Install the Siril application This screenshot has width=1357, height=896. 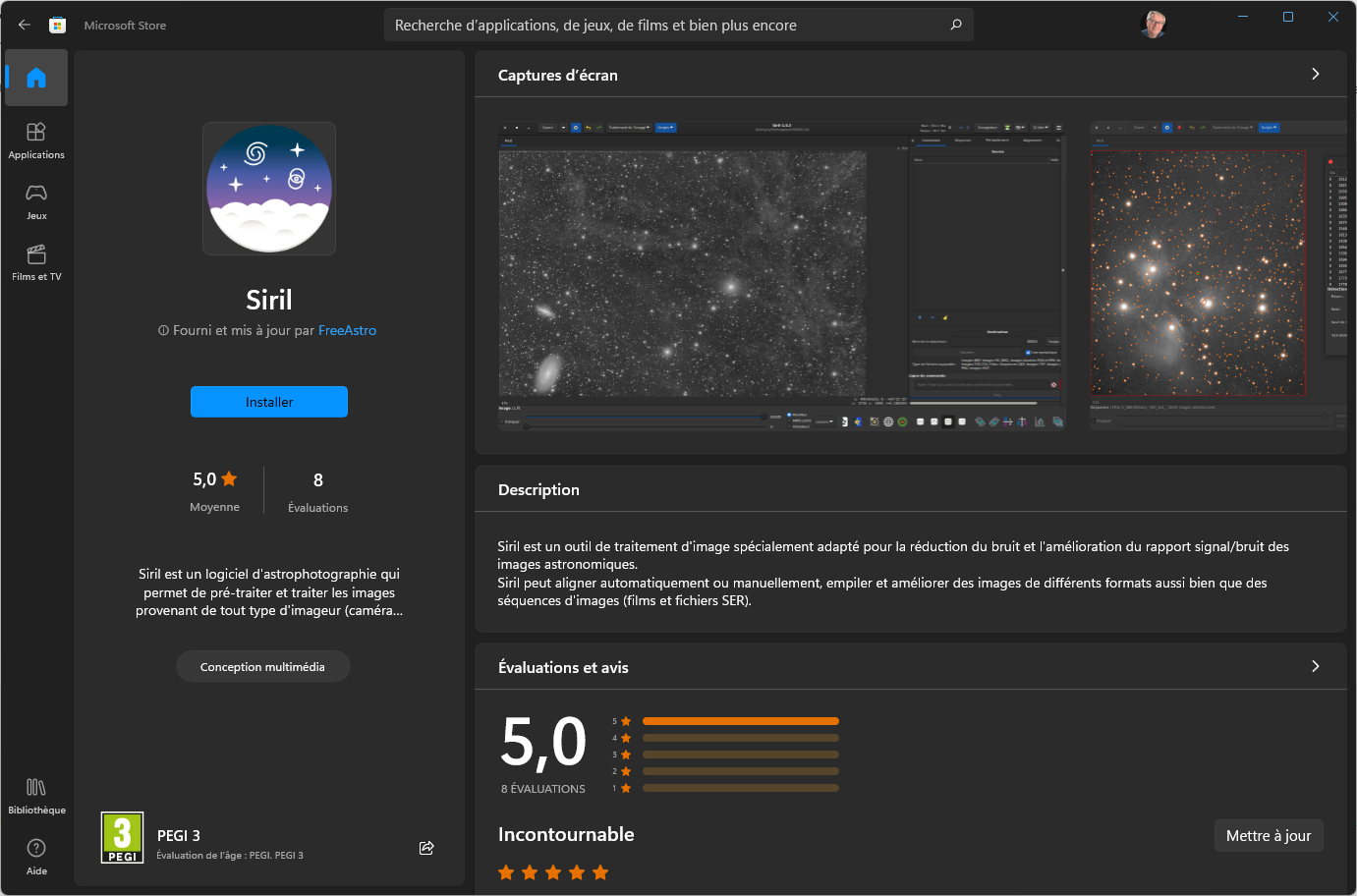269,402
